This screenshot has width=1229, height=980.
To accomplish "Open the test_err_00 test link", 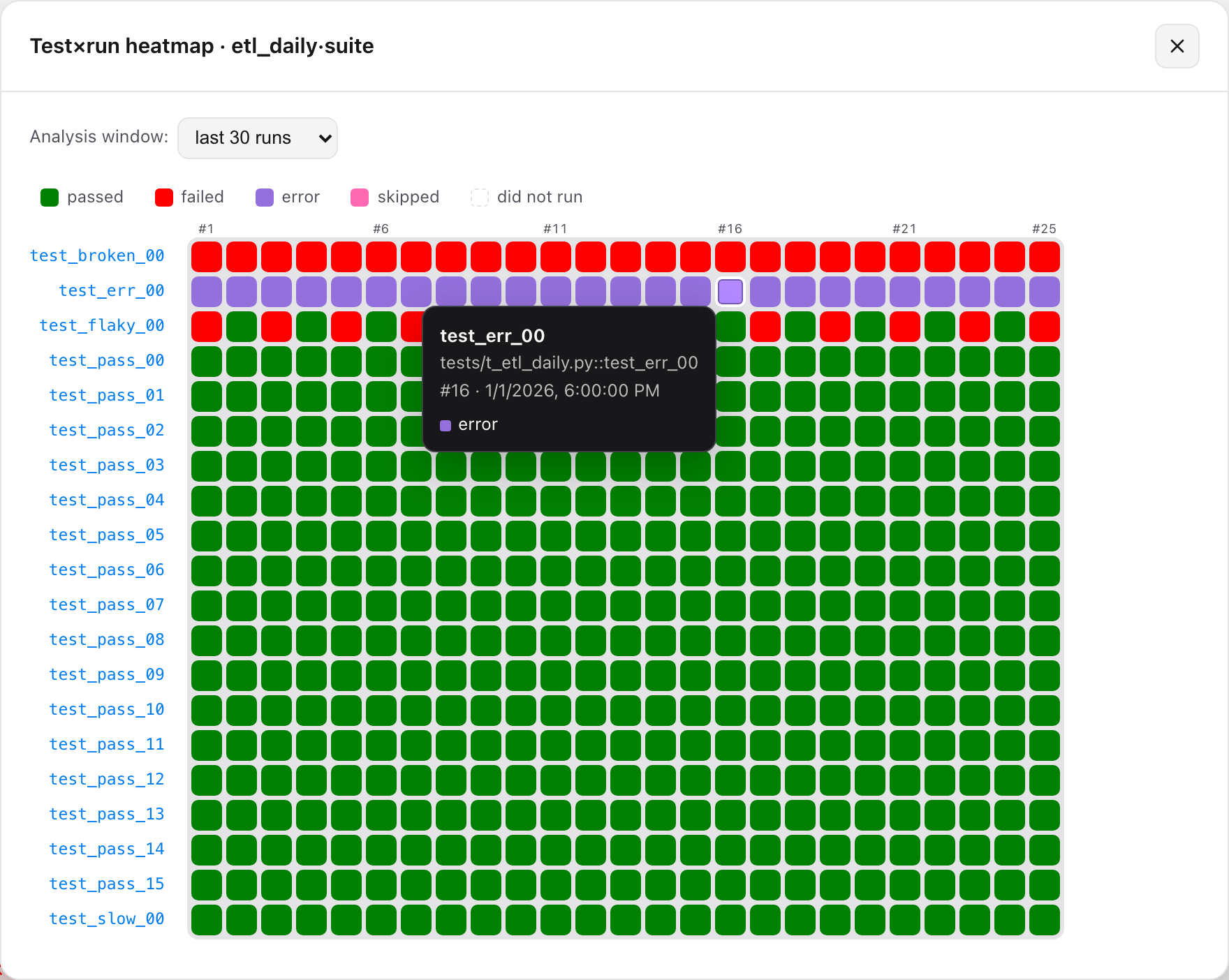I will click(112, 291).
